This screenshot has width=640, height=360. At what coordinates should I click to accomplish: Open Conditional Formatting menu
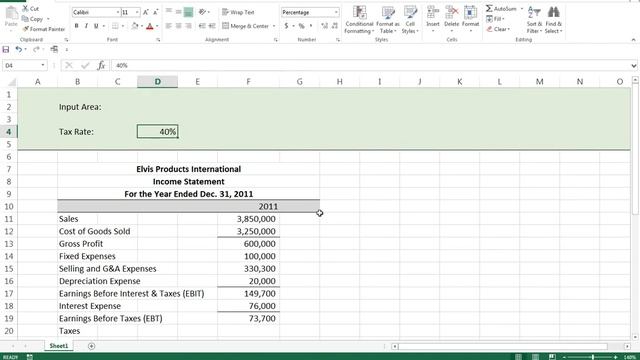pos(359,20)
